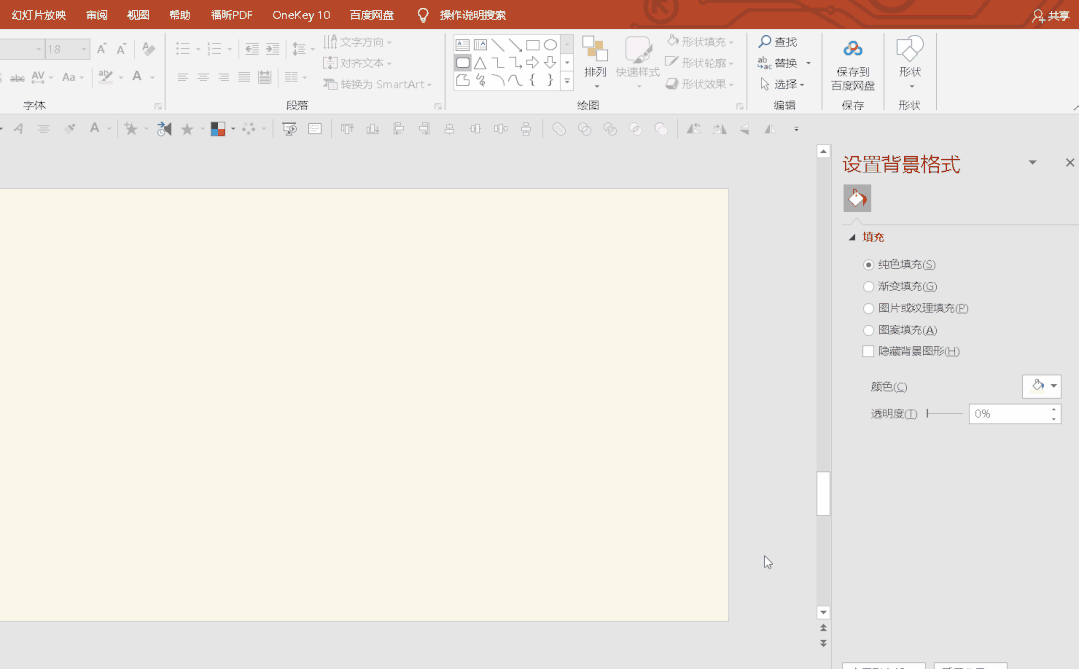The height and width of the screenshot is (669, 1079).
Task: Select the right arrow shape
Action: [533, 63]
